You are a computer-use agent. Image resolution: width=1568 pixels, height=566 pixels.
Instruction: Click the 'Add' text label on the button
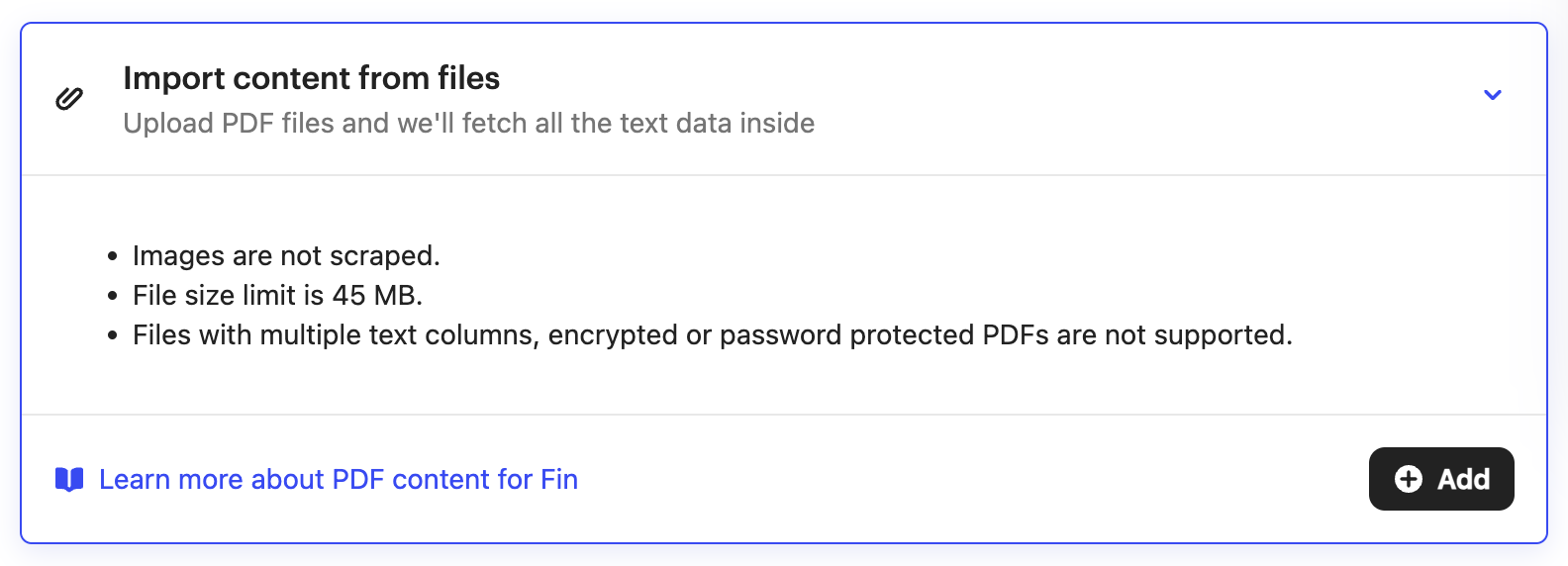point(1463,480)
